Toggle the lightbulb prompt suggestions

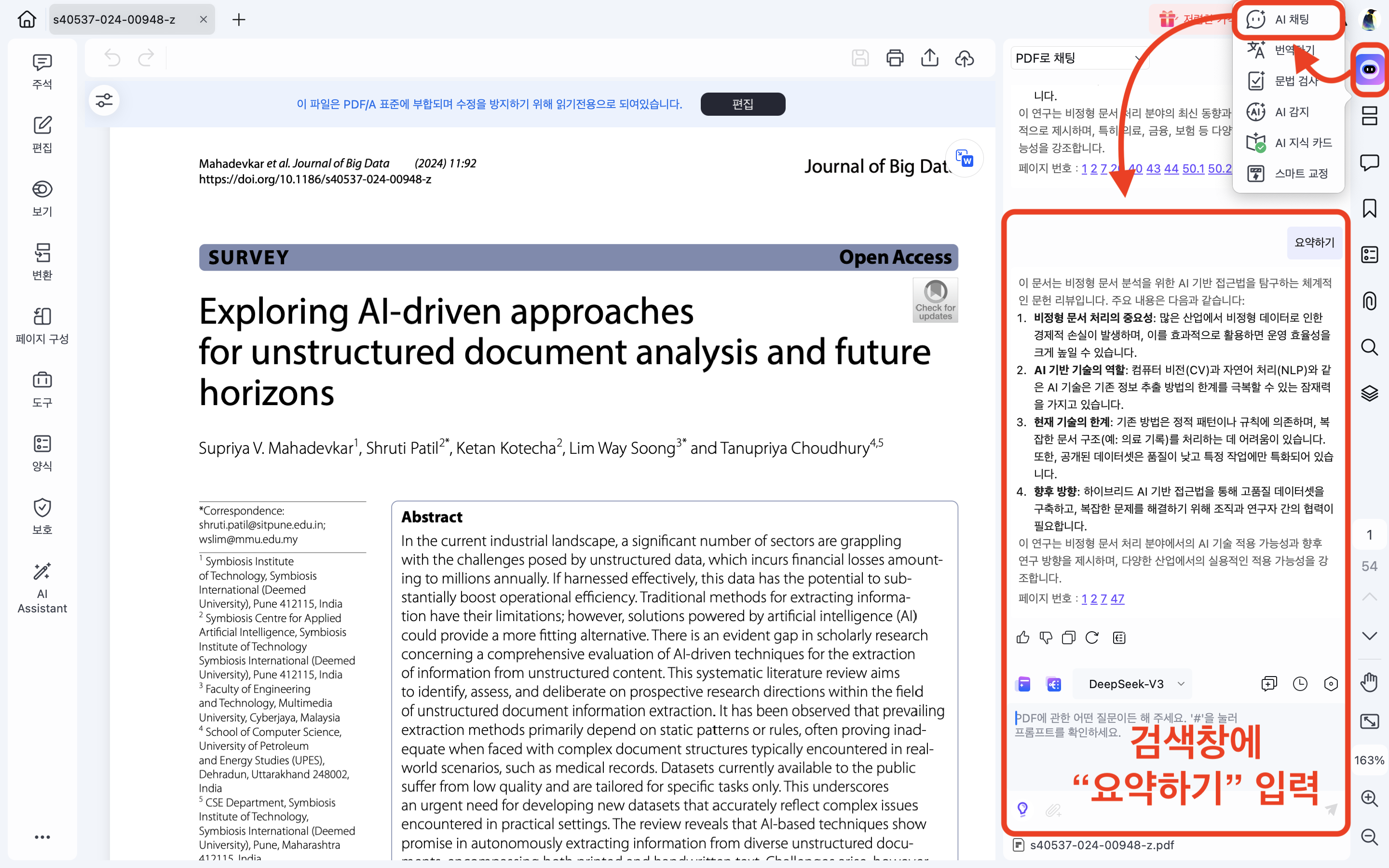pos(1022,810)
